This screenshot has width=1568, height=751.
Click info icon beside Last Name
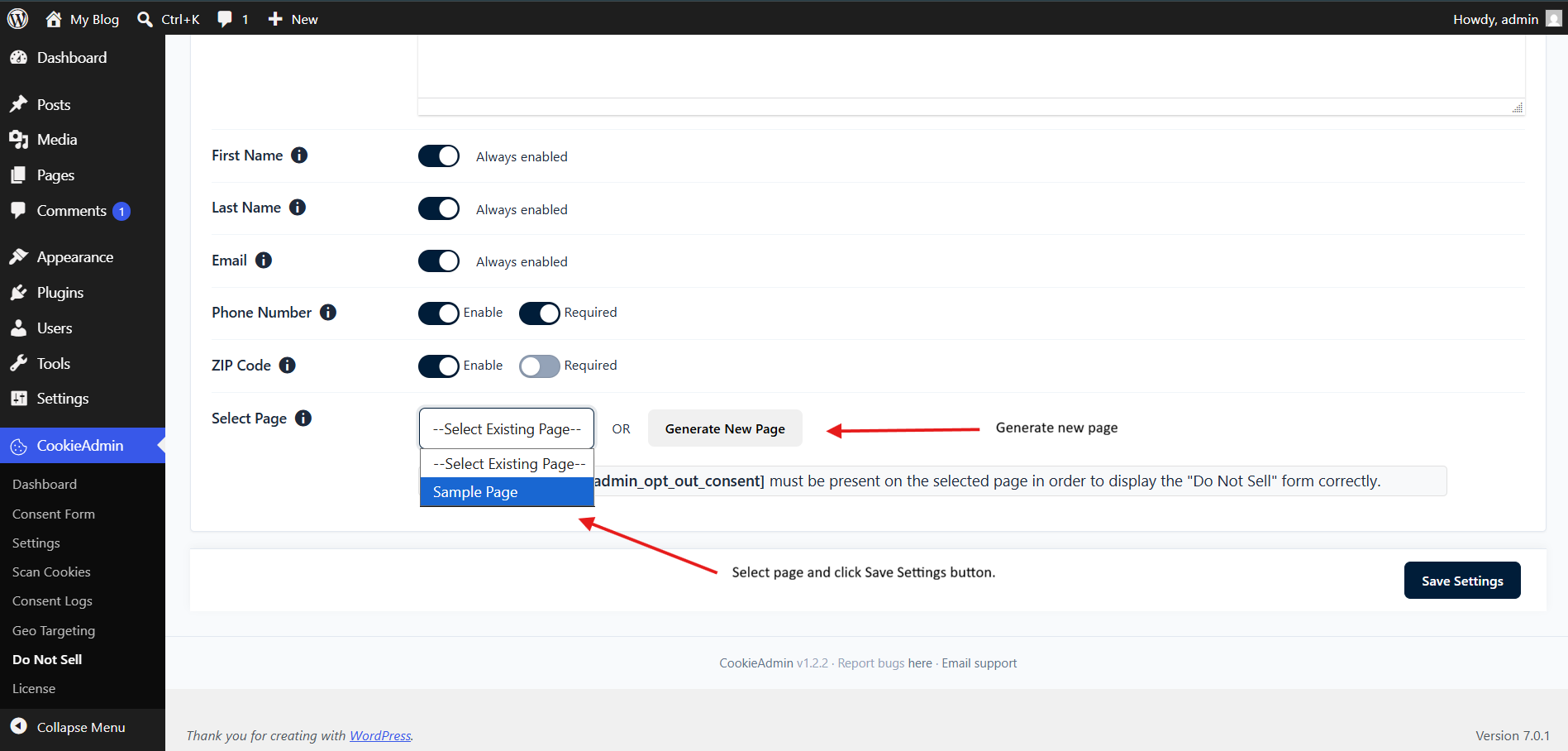(298, 208)
